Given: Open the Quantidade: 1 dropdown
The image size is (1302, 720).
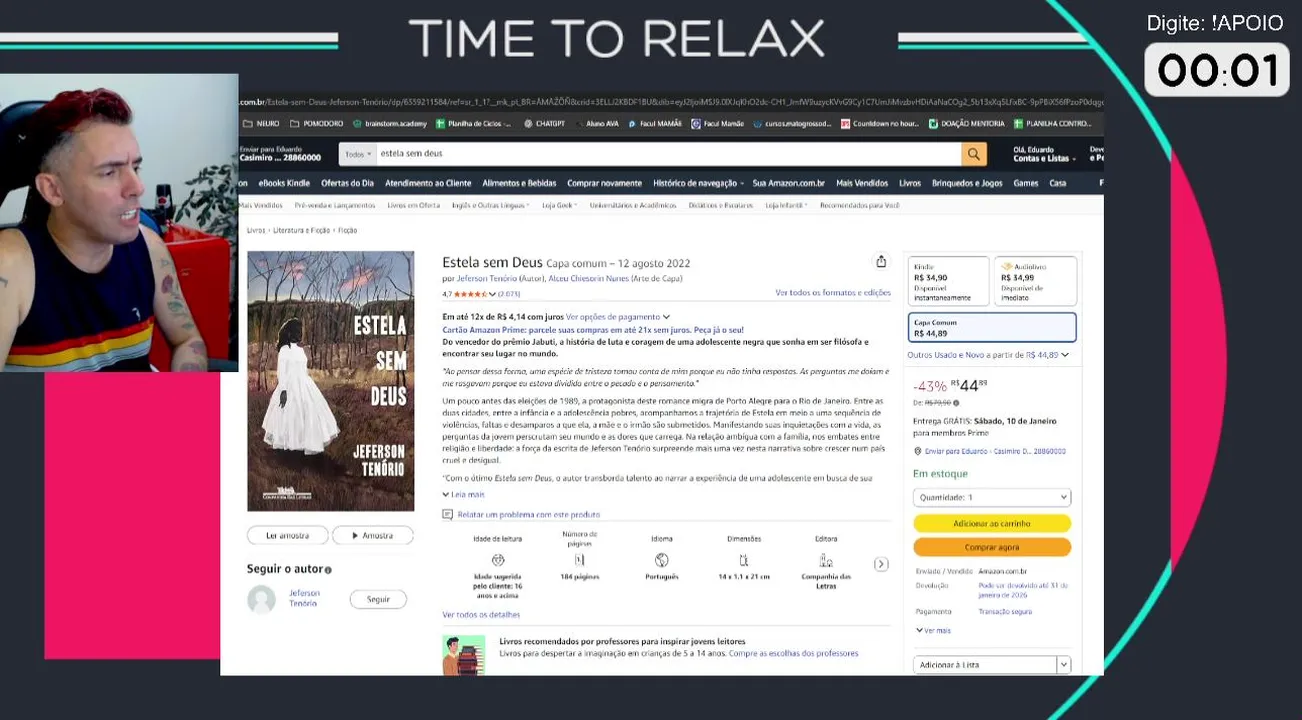Looking at the screenshot, I should click(991, 497).
